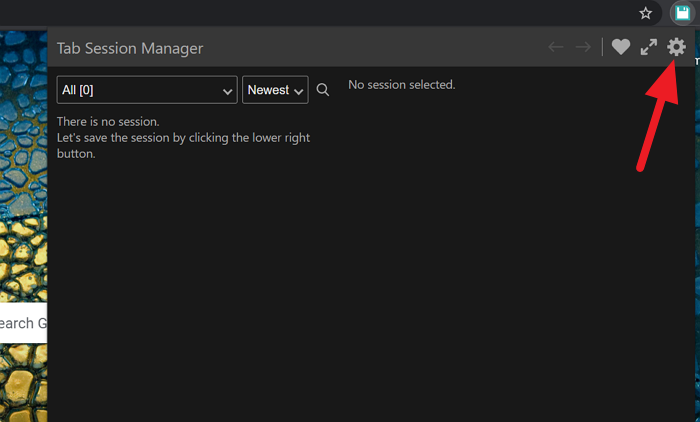Click the browser address bar area

(x=300, y=13)
